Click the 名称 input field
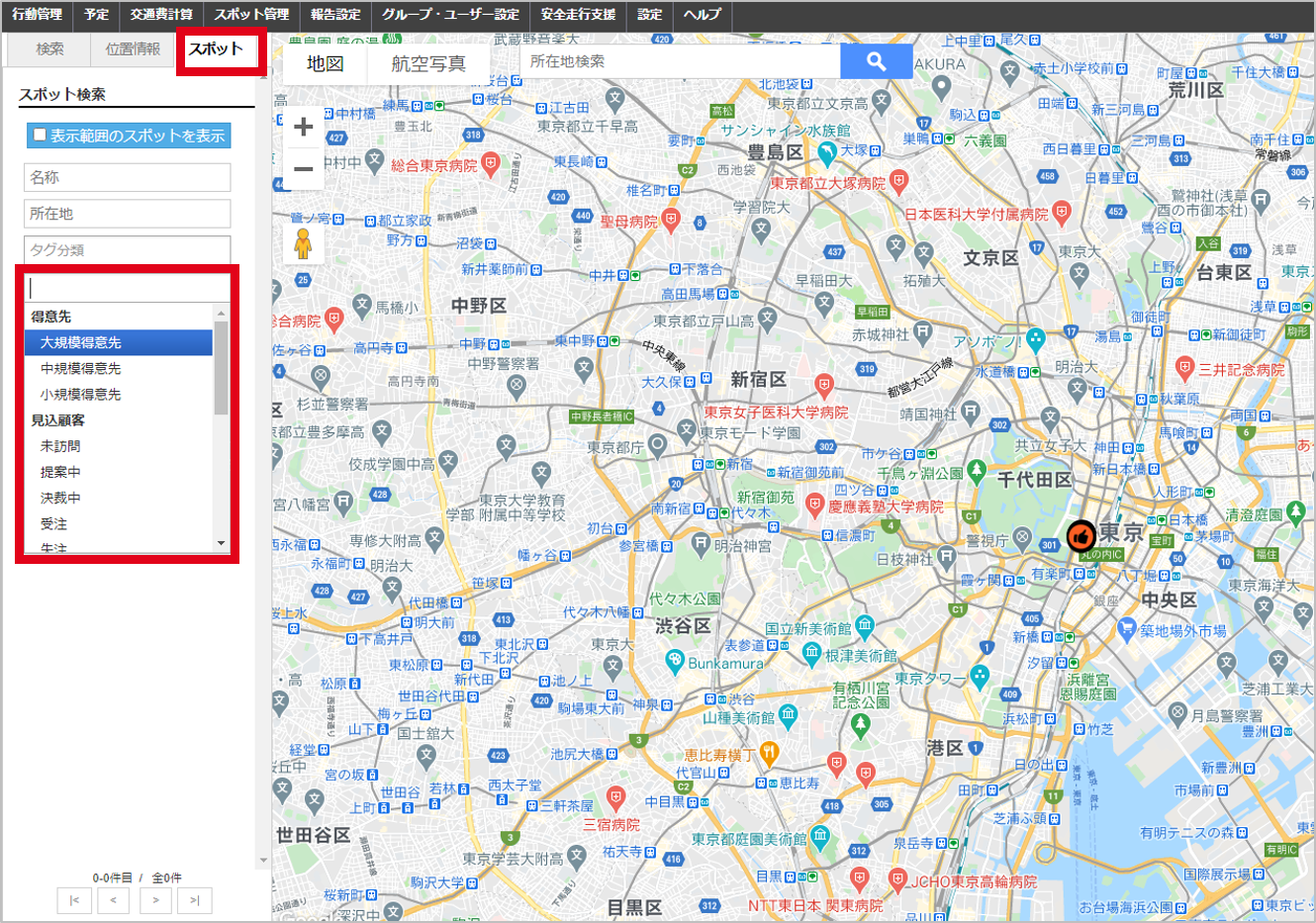 point(128,177)
